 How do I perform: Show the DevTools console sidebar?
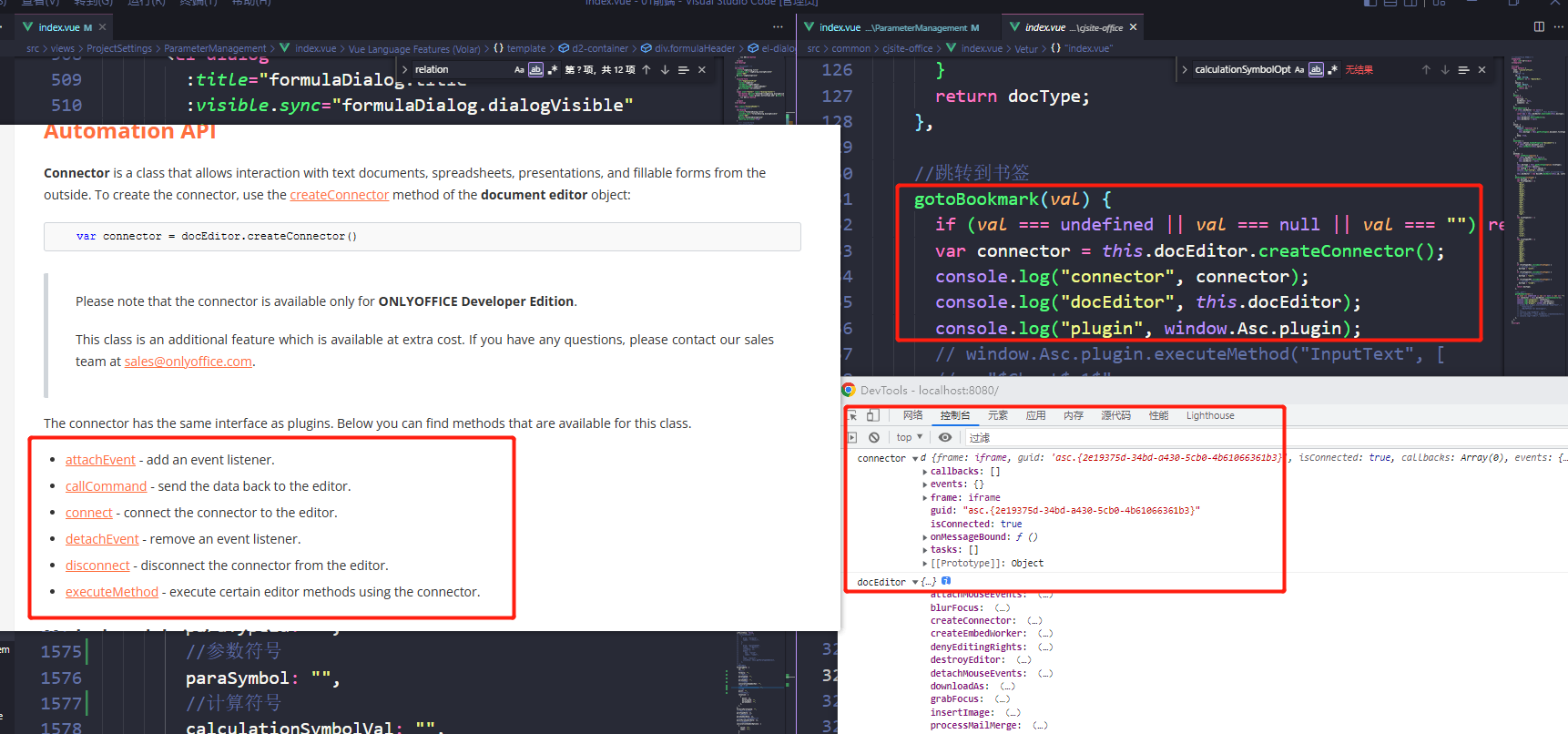(852, 437)
